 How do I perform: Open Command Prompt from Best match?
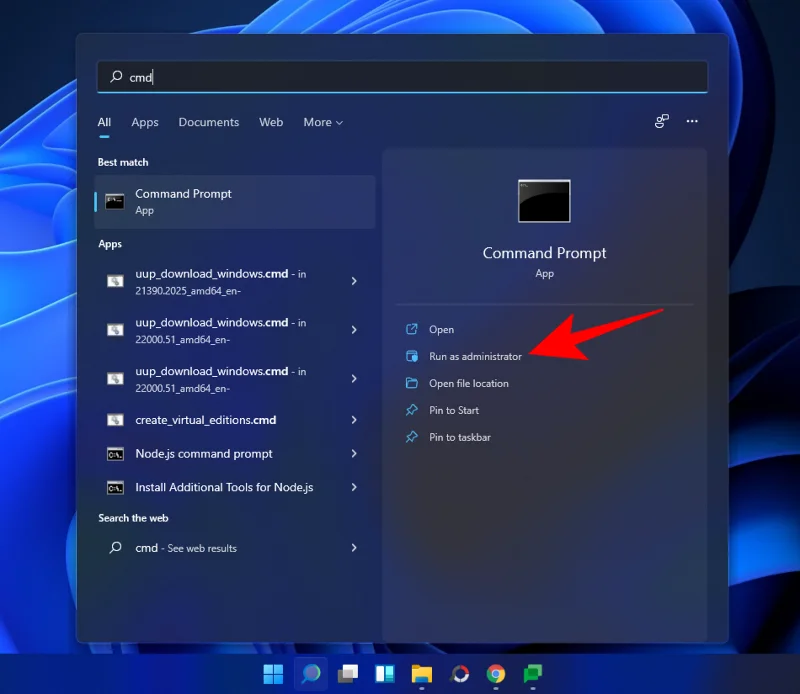click(234, 200)
